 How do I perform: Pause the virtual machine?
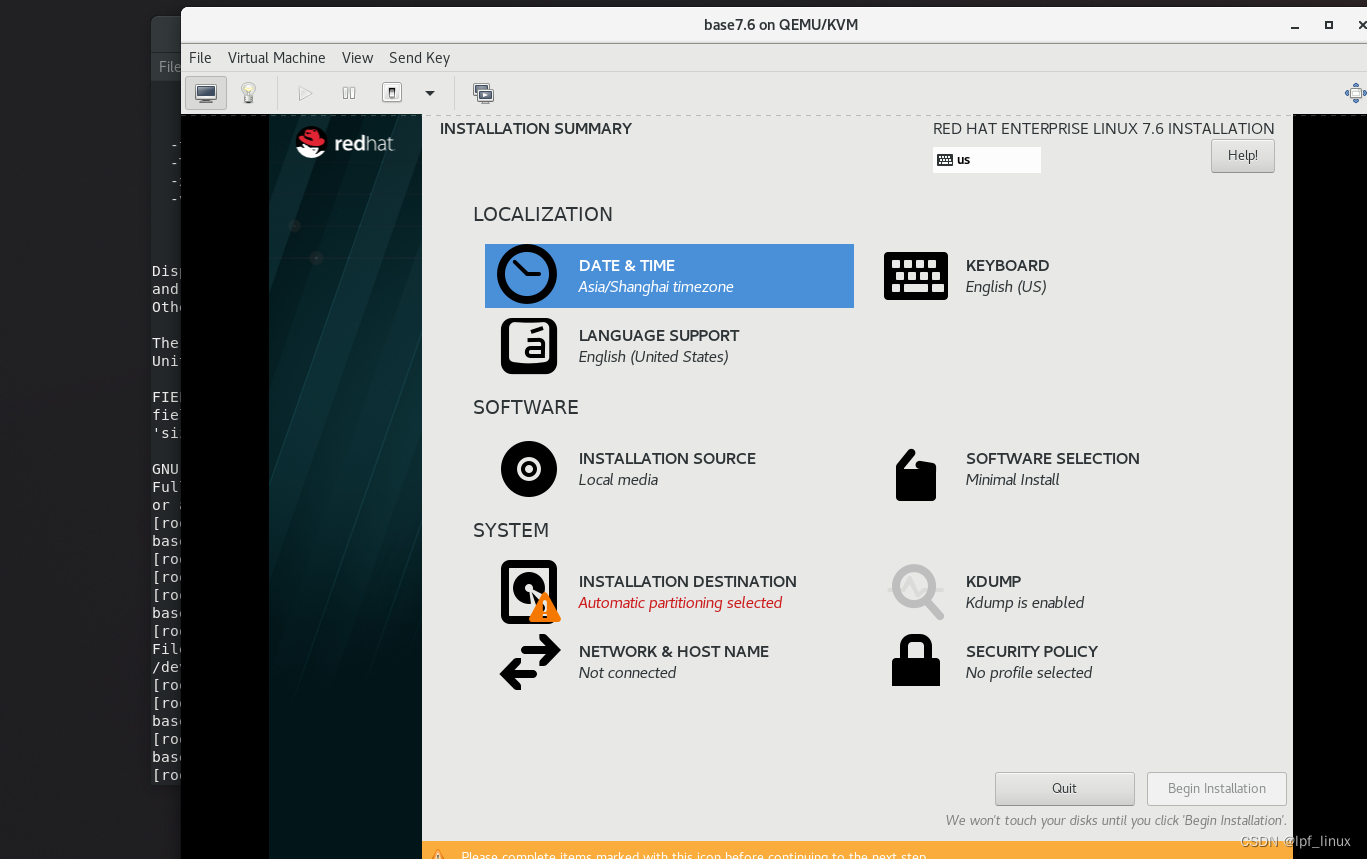coord(348,92)
